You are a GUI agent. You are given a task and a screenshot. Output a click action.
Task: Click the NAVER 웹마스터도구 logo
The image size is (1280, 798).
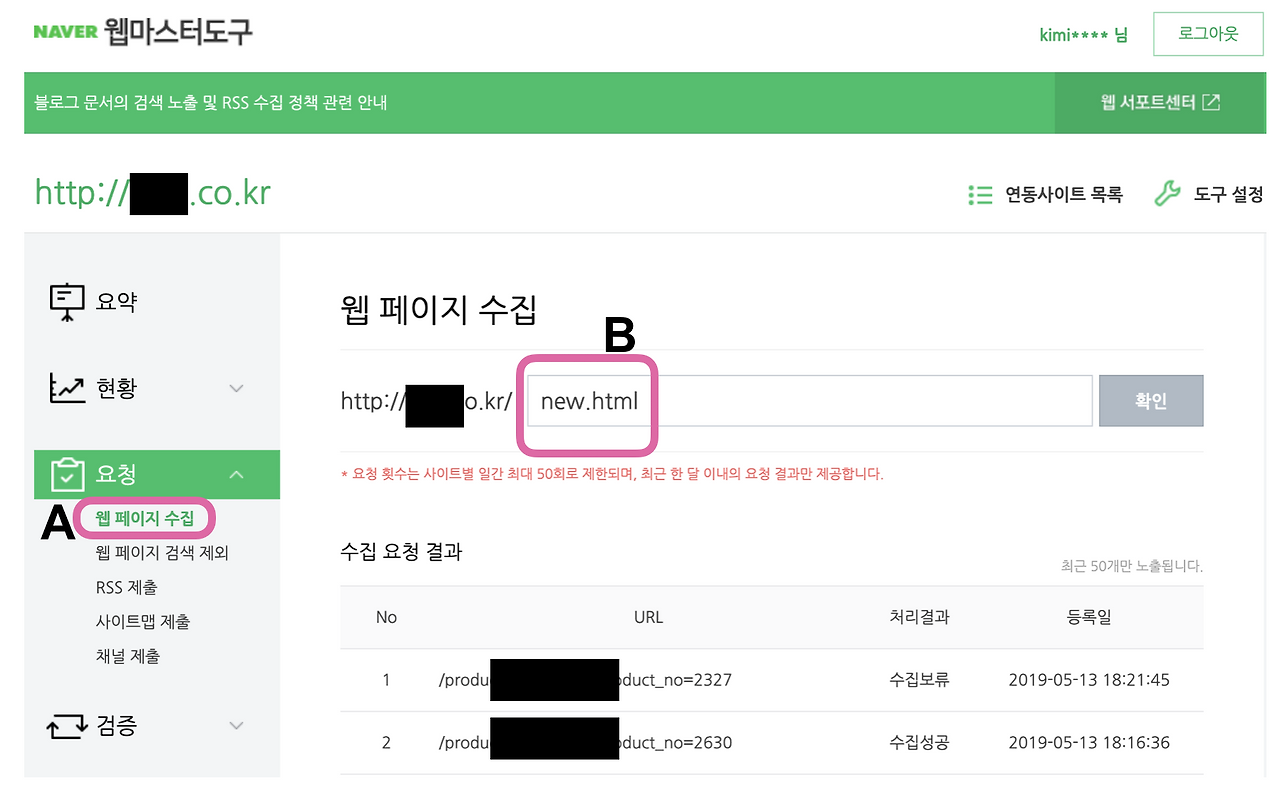point(143,32)
